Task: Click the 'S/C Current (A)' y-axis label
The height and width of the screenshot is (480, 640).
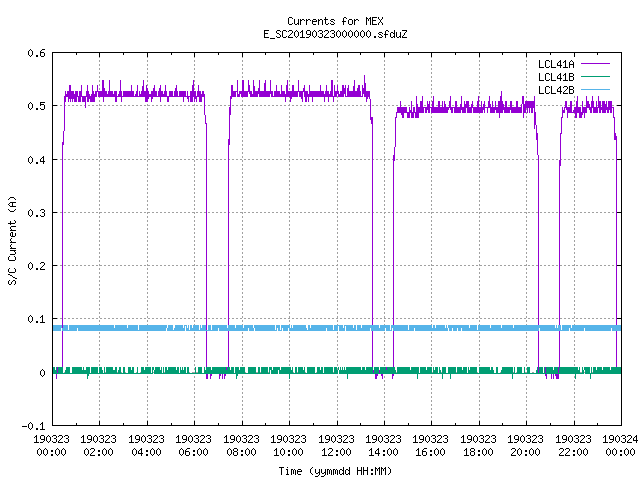Action: (x=12, y=240)
